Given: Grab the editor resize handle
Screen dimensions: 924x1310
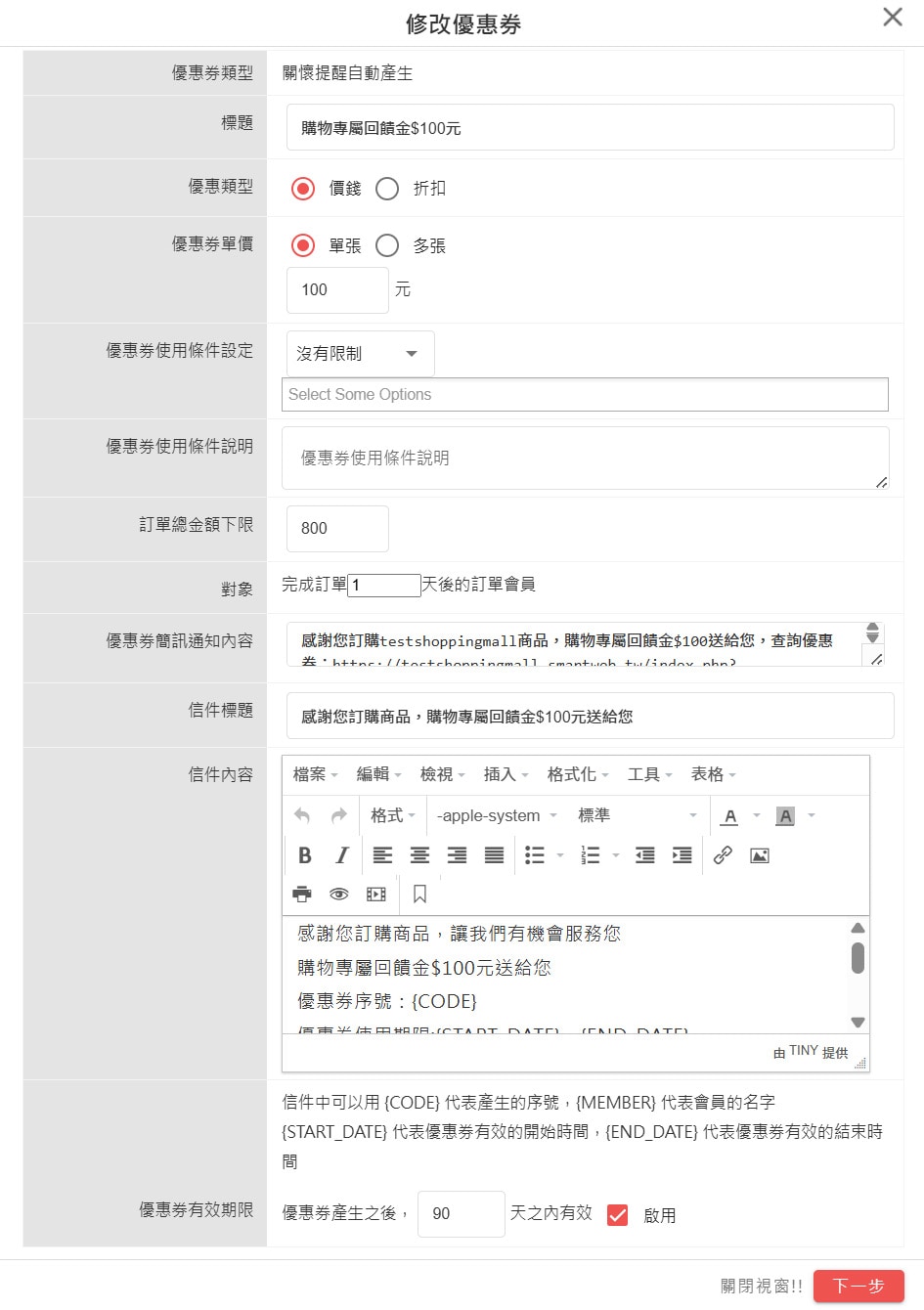Looking at the screenshot, I should (x=860, y=1064).
